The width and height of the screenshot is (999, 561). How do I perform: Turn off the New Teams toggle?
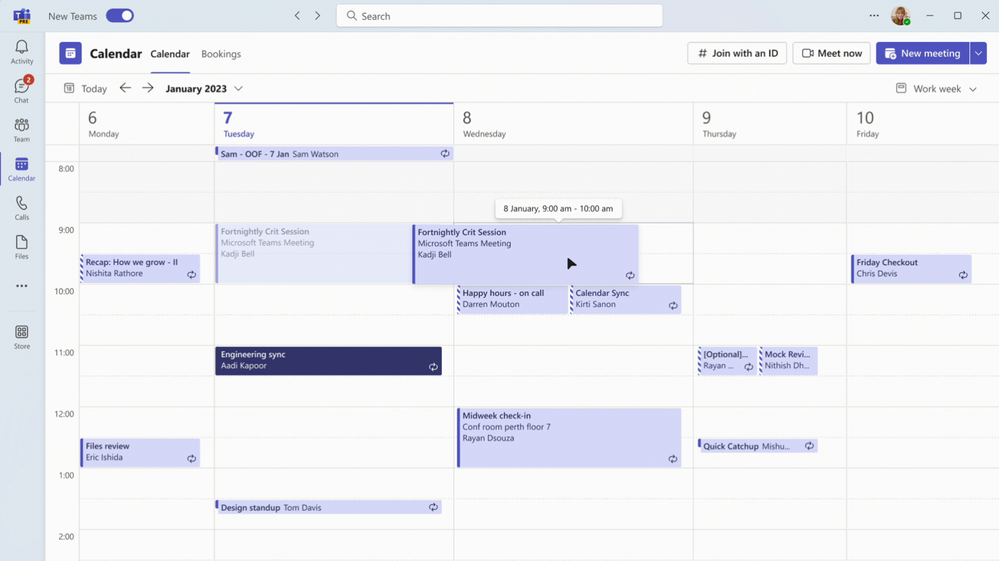pyautogui.click(x=120, y=16)
